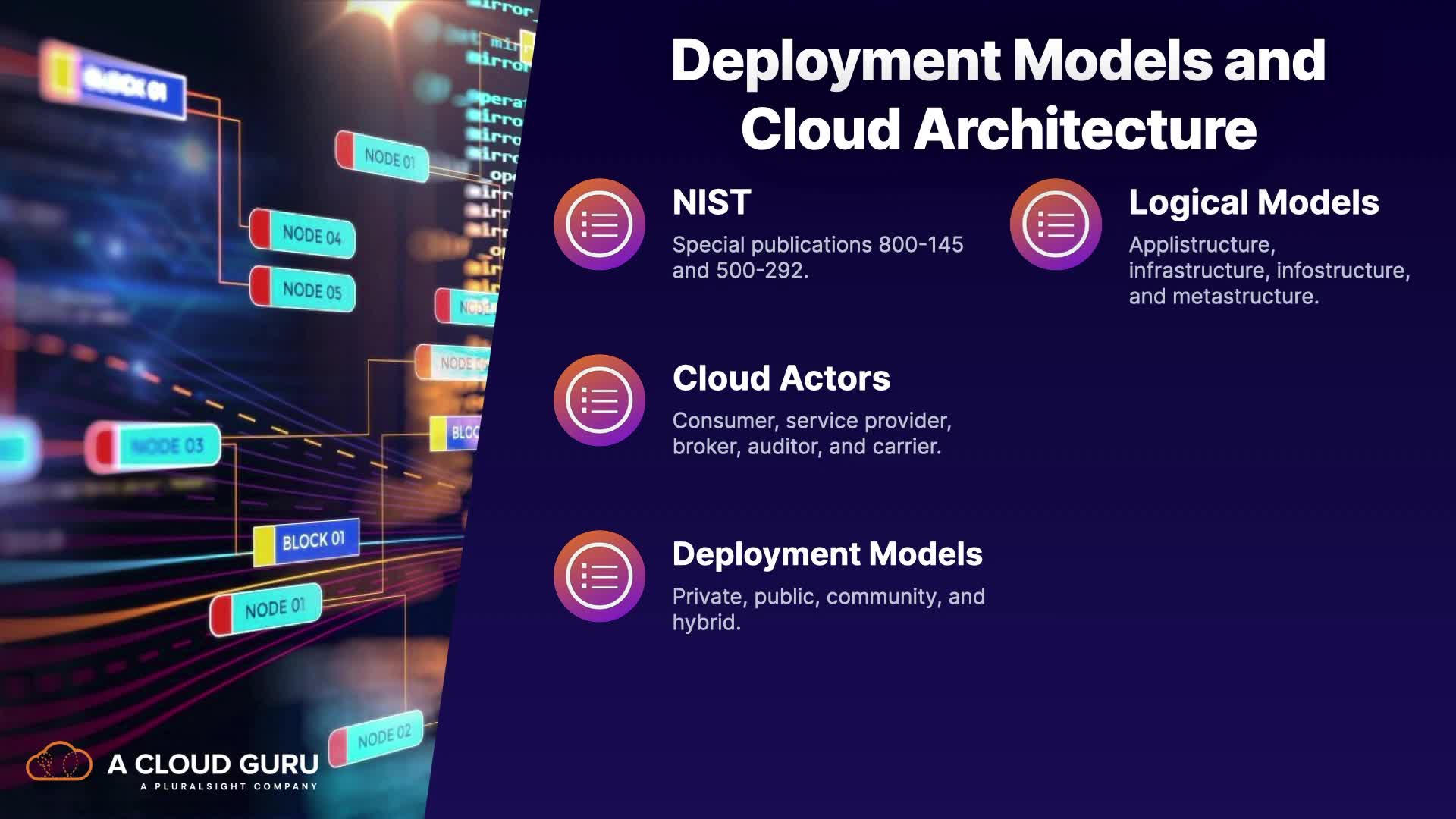The image size is (1456, 819).
Task: Click the NODE 03 blurred label
Action: [x=167, y=446]
